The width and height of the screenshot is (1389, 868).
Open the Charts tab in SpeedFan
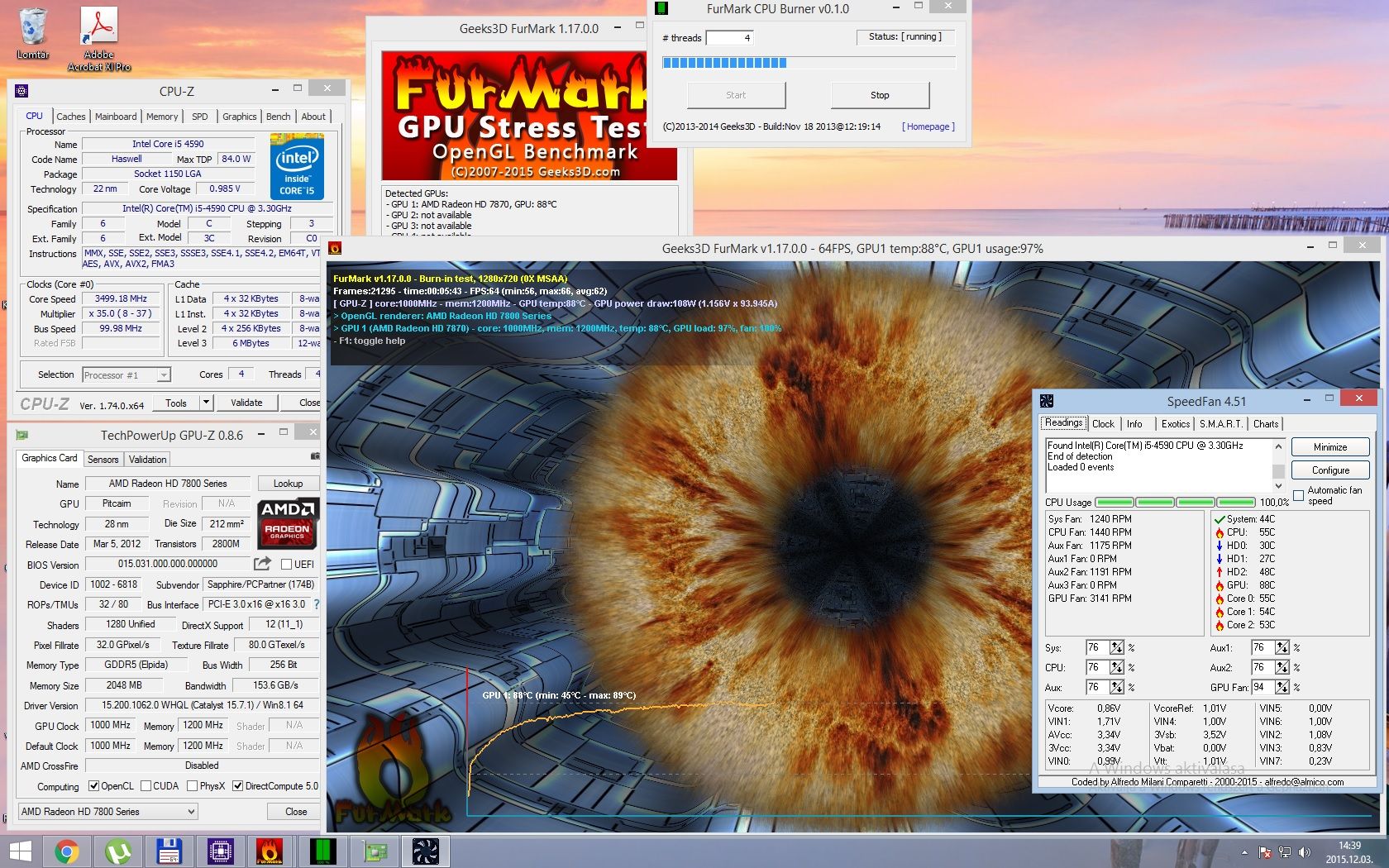click(x=1266, y=424)
